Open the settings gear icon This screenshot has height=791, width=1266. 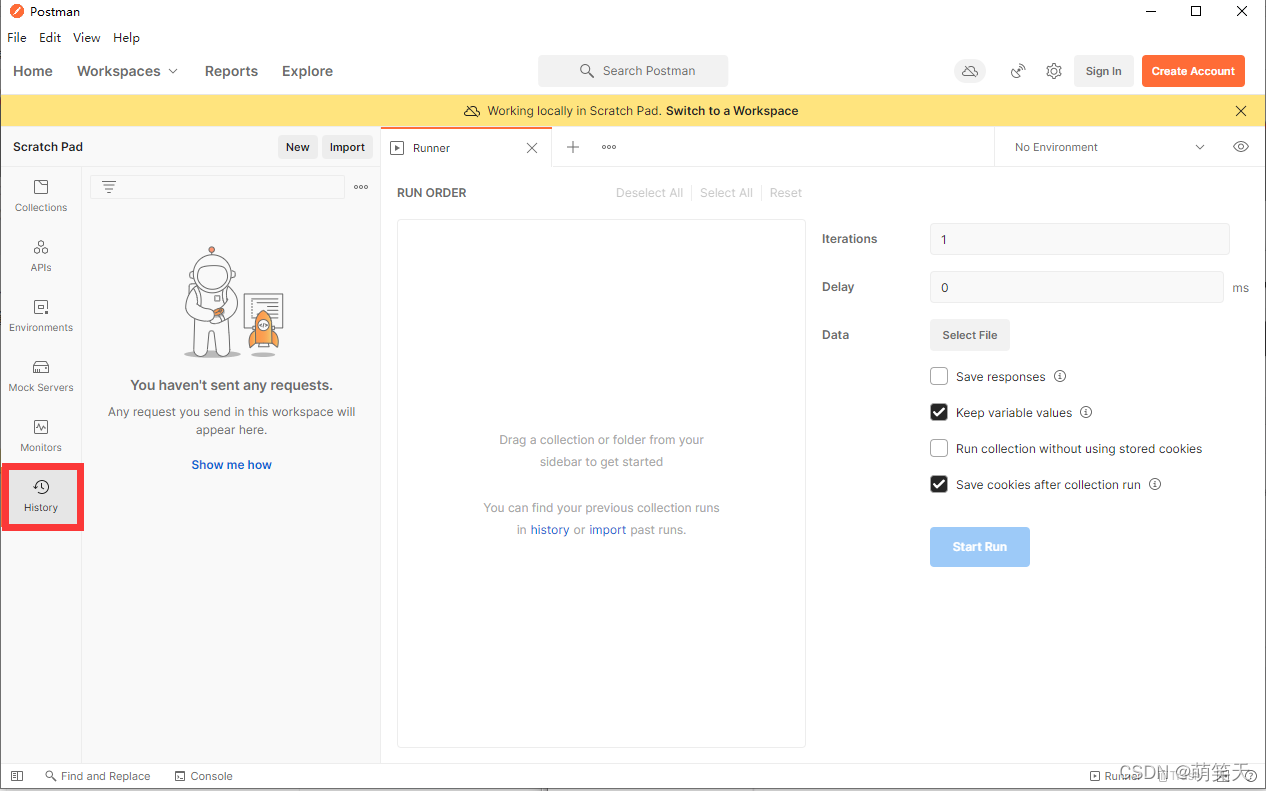click(1054, 71)
